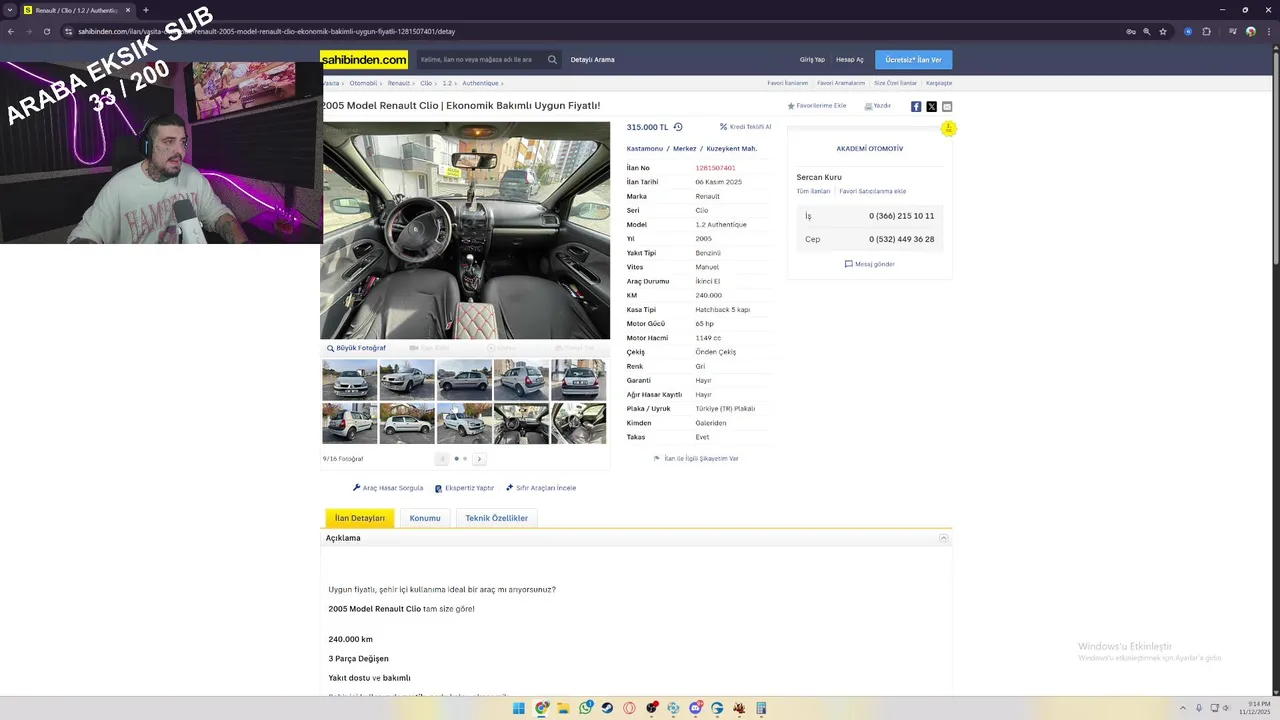
Task: Share the listing on Facebook
Action: click(x=916, y=106)
